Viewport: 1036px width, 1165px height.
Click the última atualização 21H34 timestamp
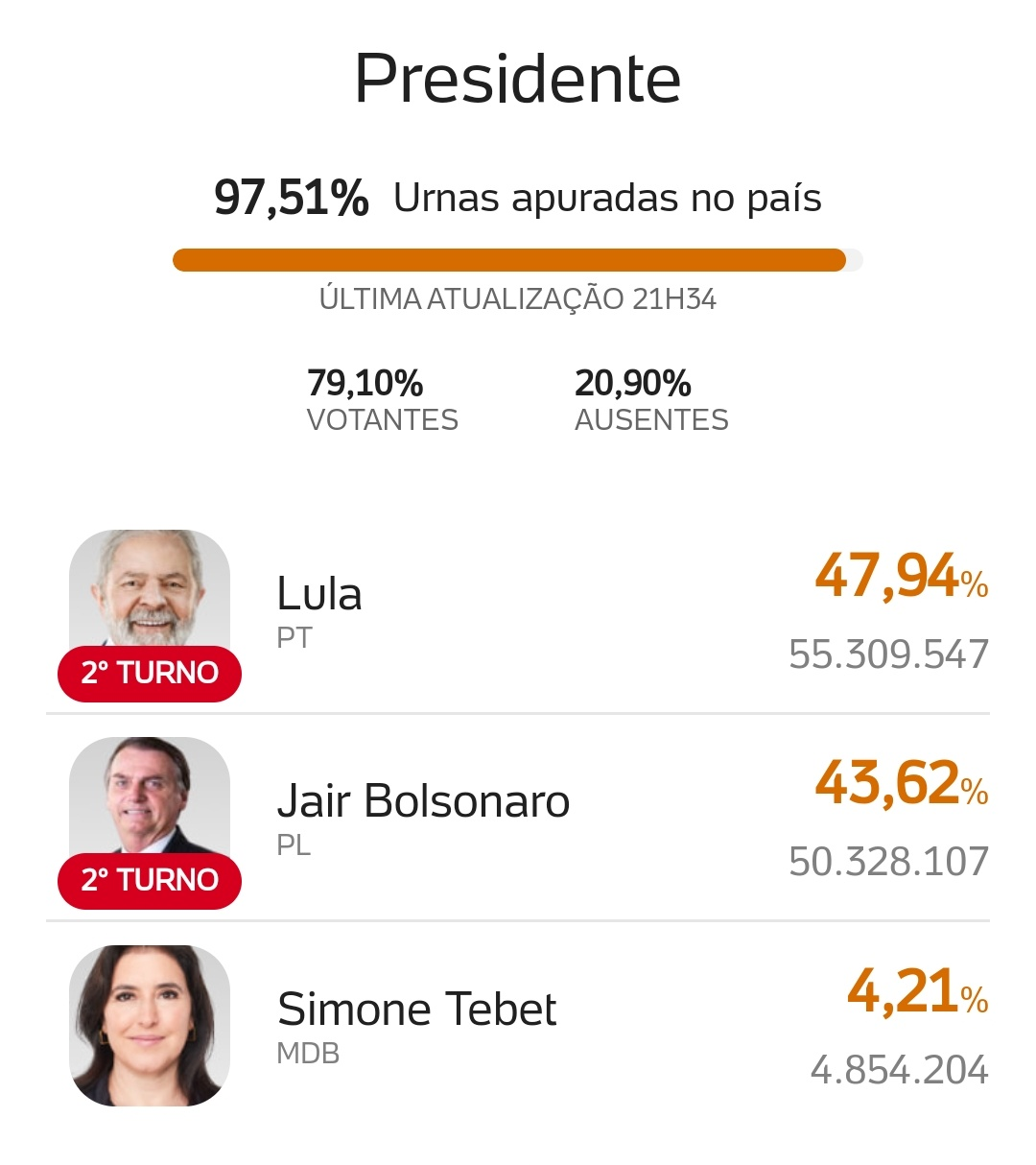[518, 299]
